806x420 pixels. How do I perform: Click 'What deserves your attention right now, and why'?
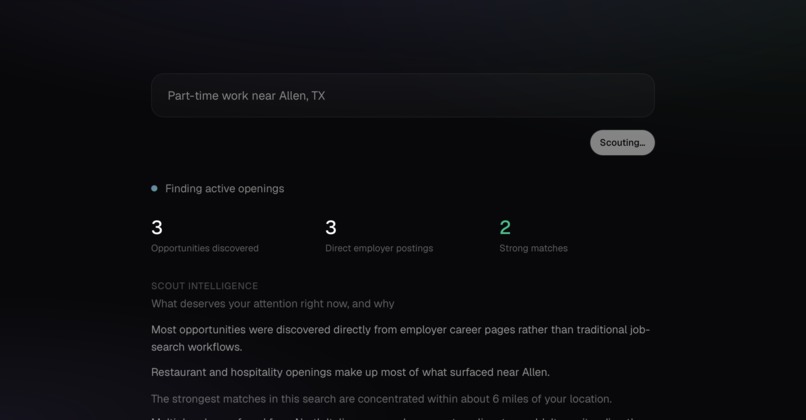pyautogui.click(x=272, y=304)
